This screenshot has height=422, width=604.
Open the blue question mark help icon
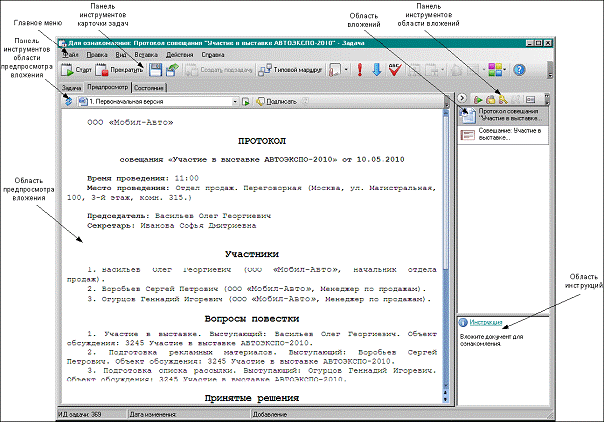point(519,70)
